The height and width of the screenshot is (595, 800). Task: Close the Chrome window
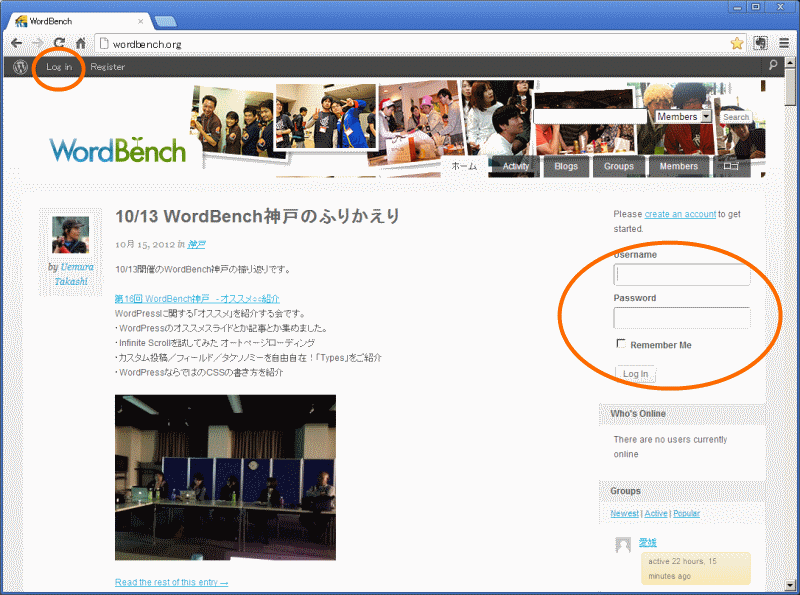click(781, 7)
